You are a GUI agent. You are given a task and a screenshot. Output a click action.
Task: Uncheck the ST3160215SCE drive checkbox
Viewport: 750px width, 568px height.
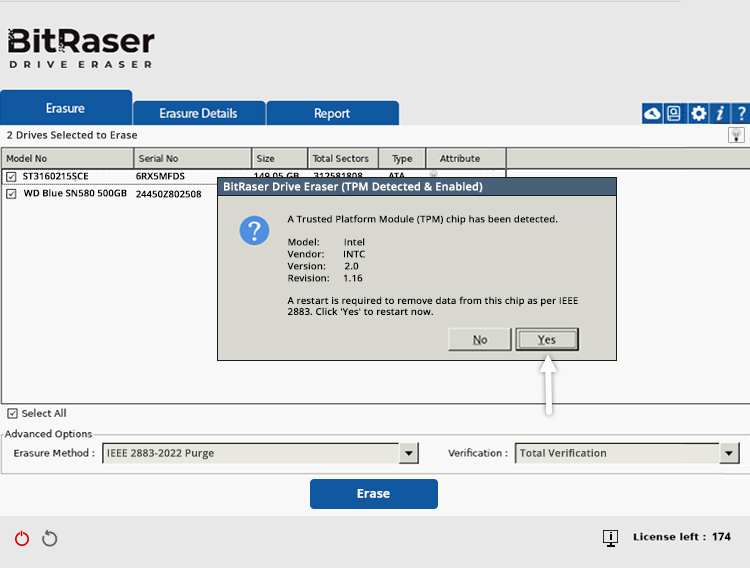[x=11, y=177]
